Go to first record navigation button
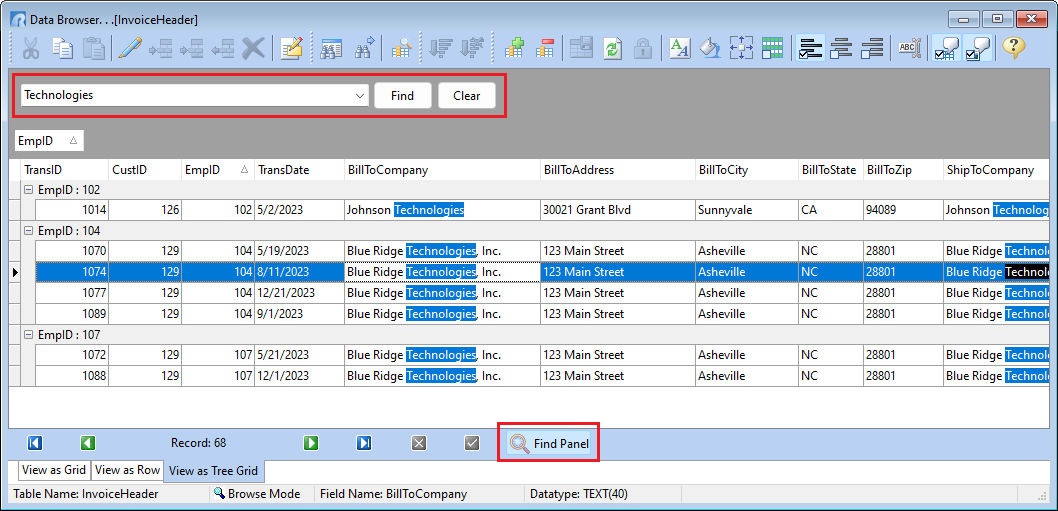The width and height of the screenshot is (1058, 511). click(x=35, y=443)
